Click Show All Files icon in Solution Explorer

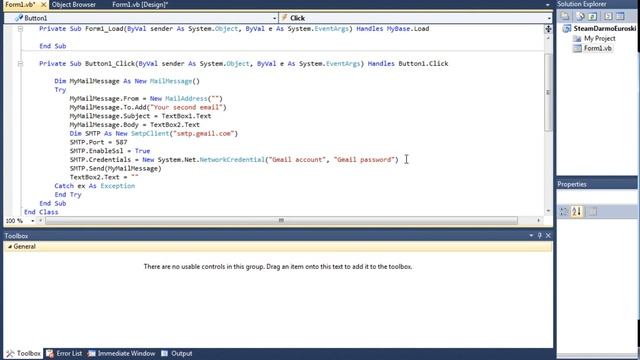(580, 16)
